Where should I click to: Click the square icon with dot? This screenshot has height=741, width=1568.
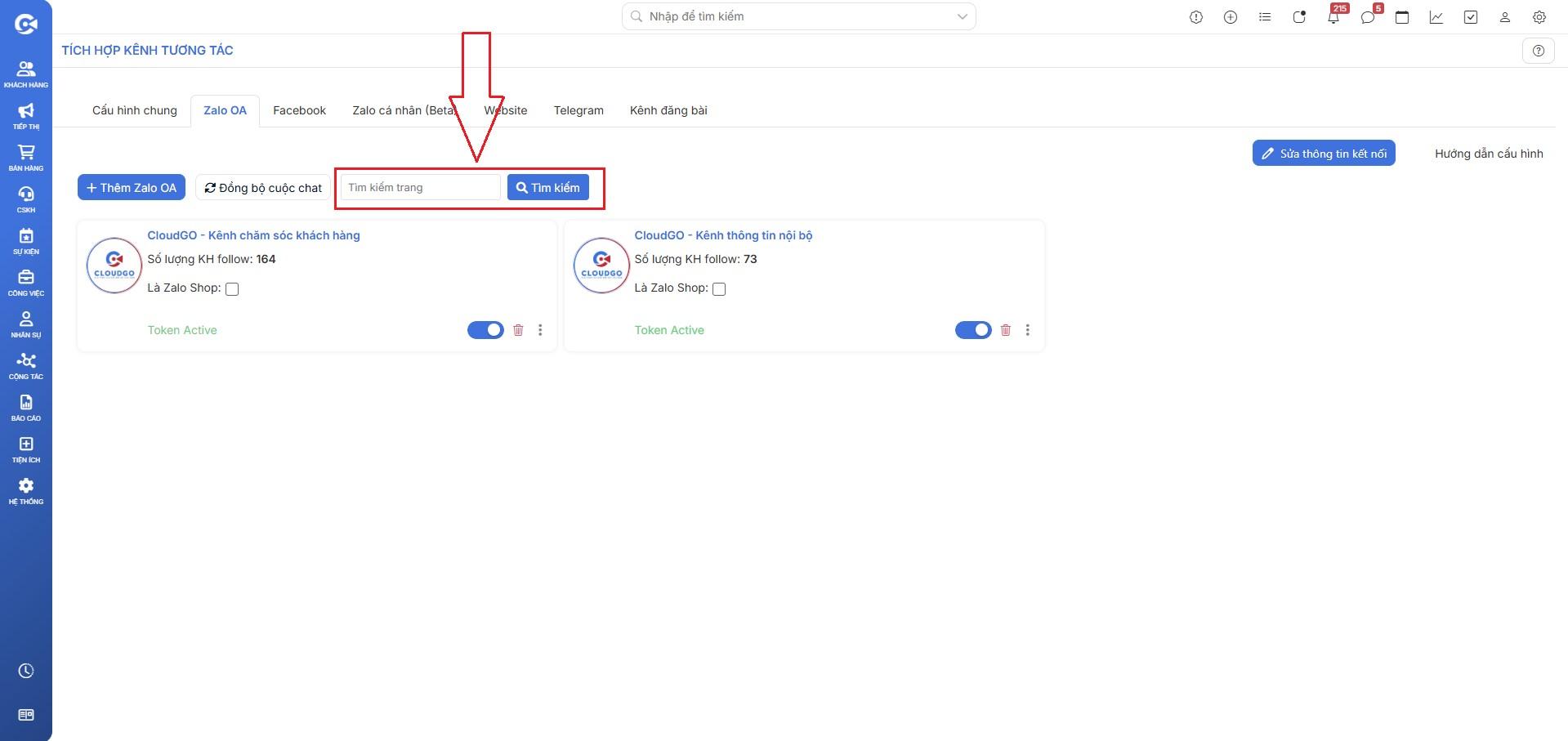click(1299, 17)
